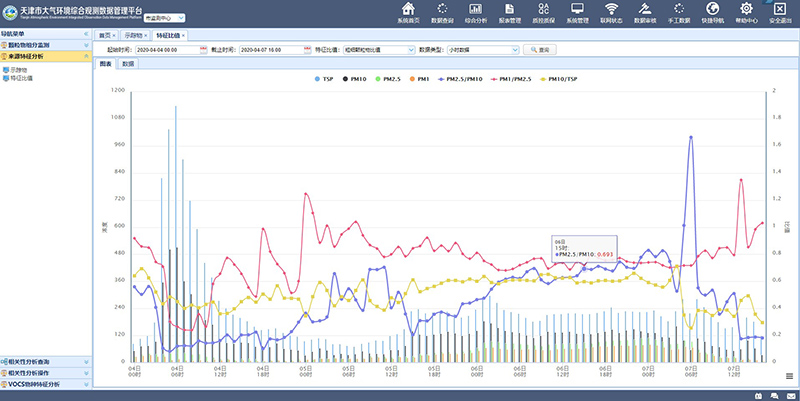Open the chart menu hamburger icon
800x401 pixels.
click(788, 376)
